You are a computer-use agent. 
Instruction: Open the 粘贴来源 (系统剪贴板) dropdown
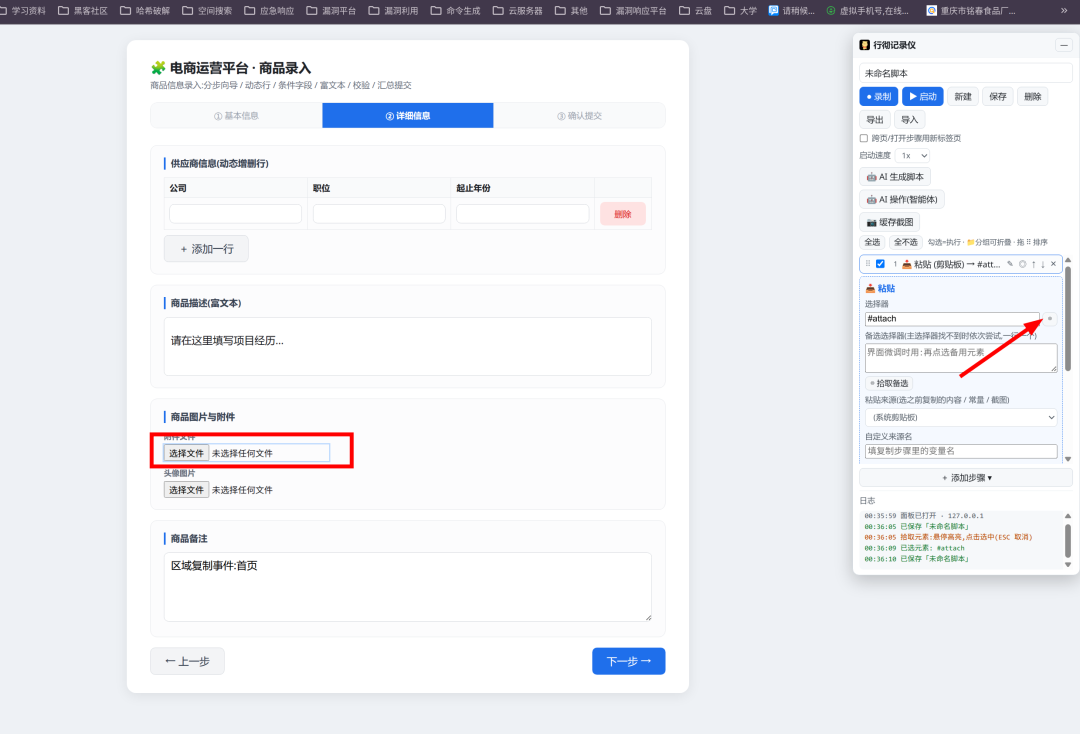tap(961, 417)
